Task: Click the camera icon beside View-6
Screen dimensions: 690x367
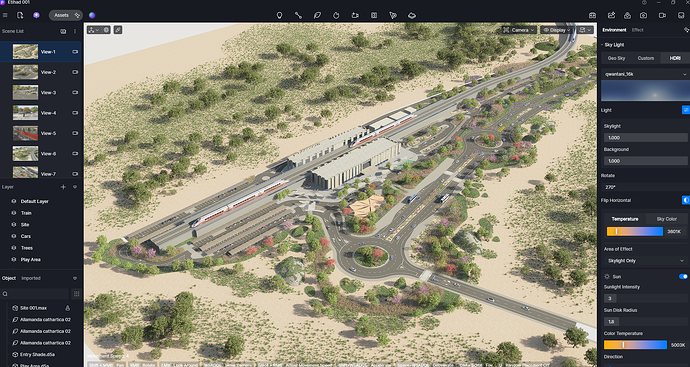Action: (x=75, y=154)
